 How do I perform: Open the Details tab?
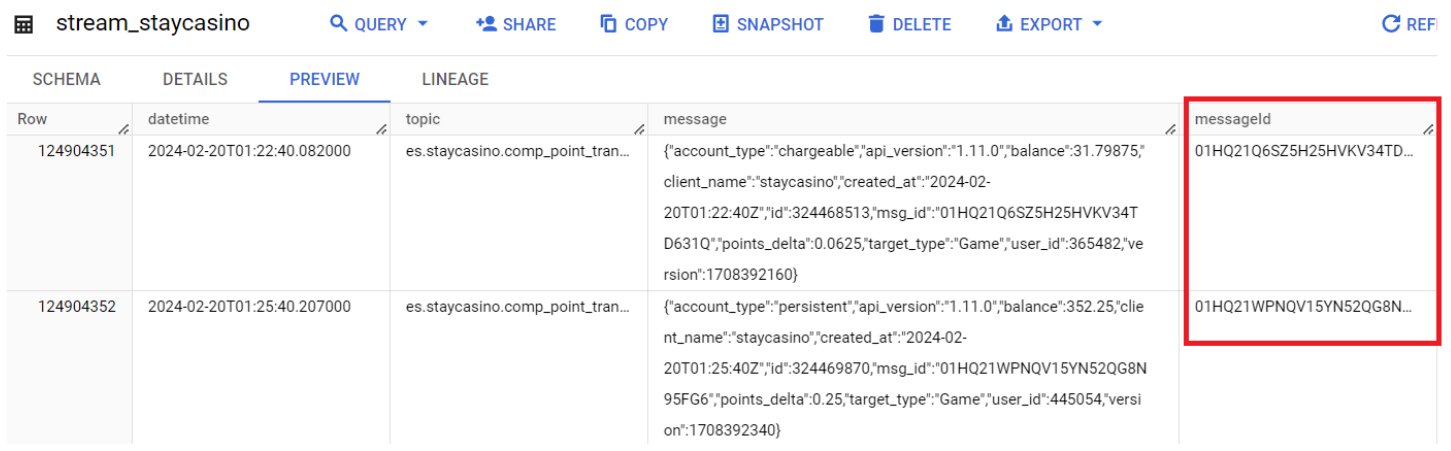coord(195,79)
